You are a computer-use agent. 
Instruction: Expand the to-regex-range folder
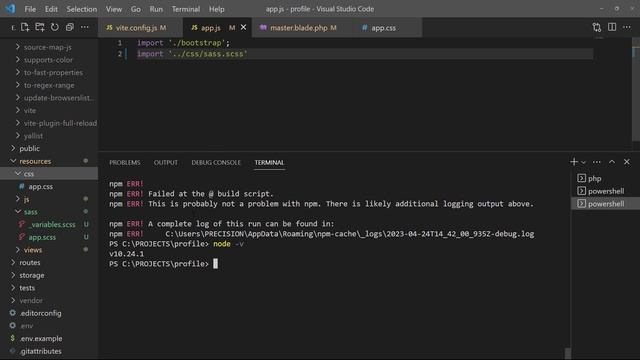coord(49,85)
